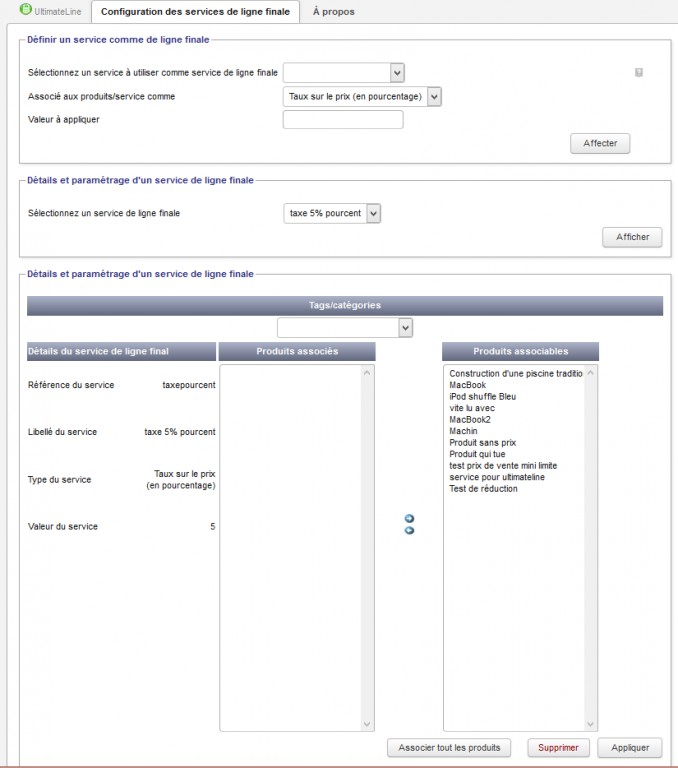Select service pour ultimateline item
The width and height of the screenshot is (678, 768).
tap(497, 477)
